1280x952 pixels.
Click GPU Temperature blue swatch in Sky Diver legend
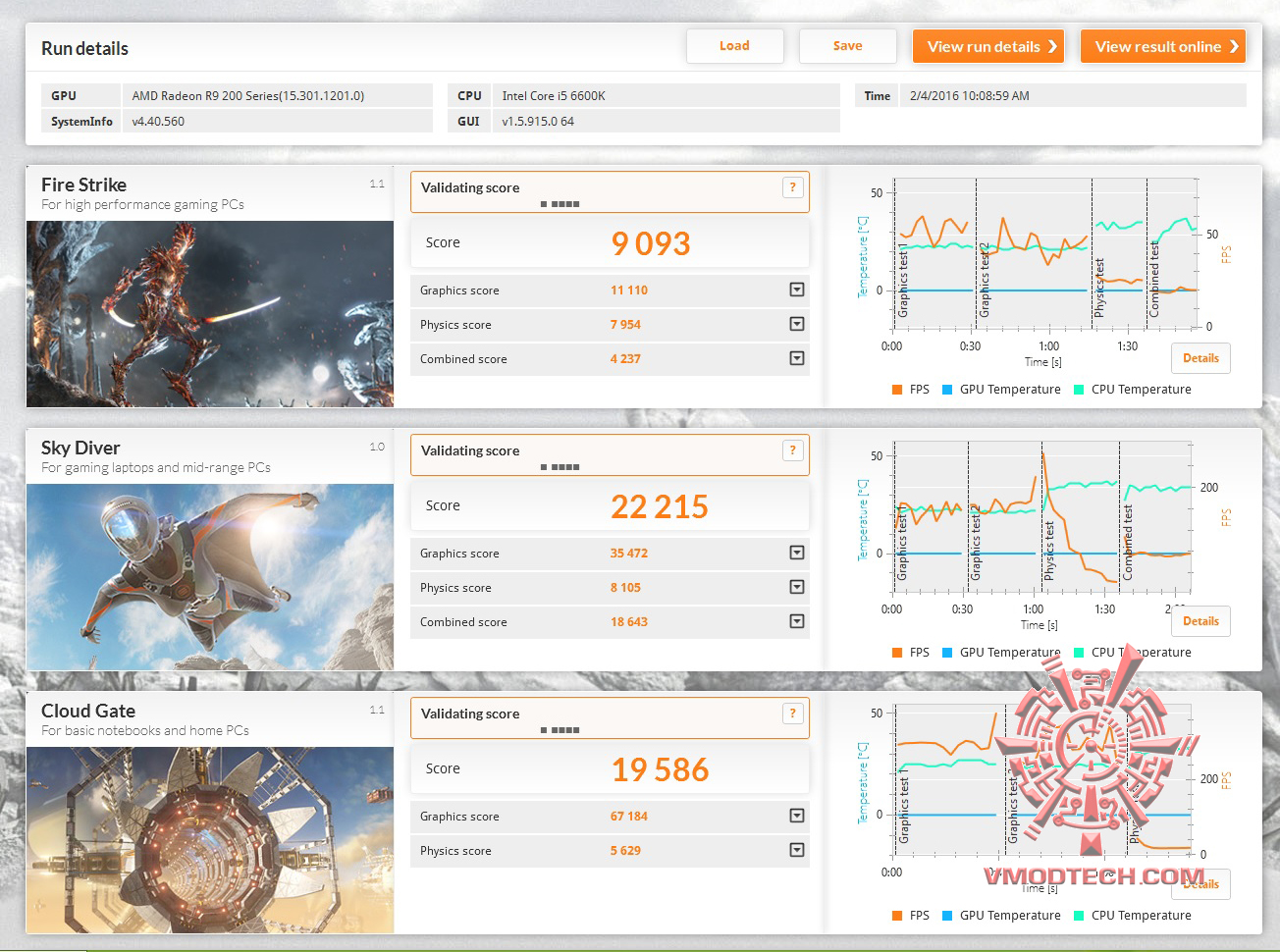pyautogui.click(x=947, y=653)
